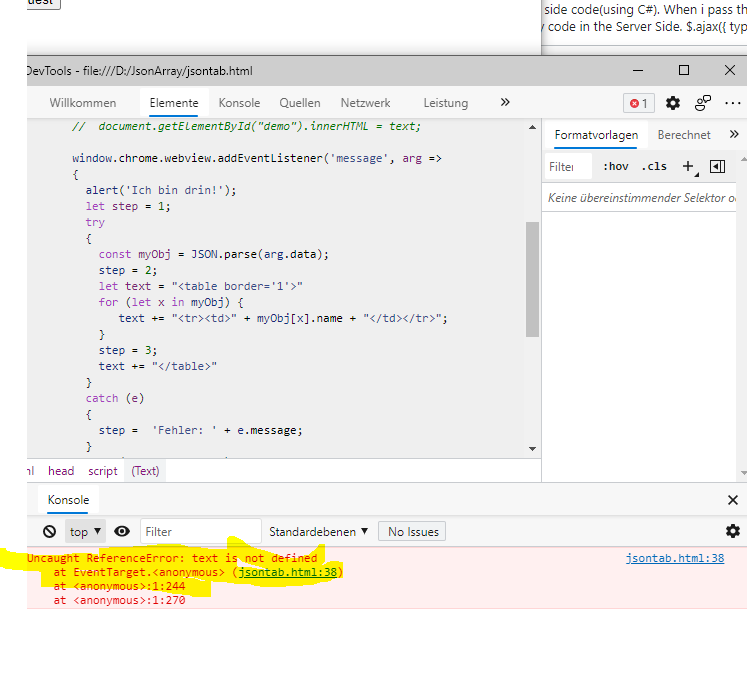This screenshot has height=678, width=747.
Task: Open jsontab.html:38 link in stack trace
Action: (288, 572)
